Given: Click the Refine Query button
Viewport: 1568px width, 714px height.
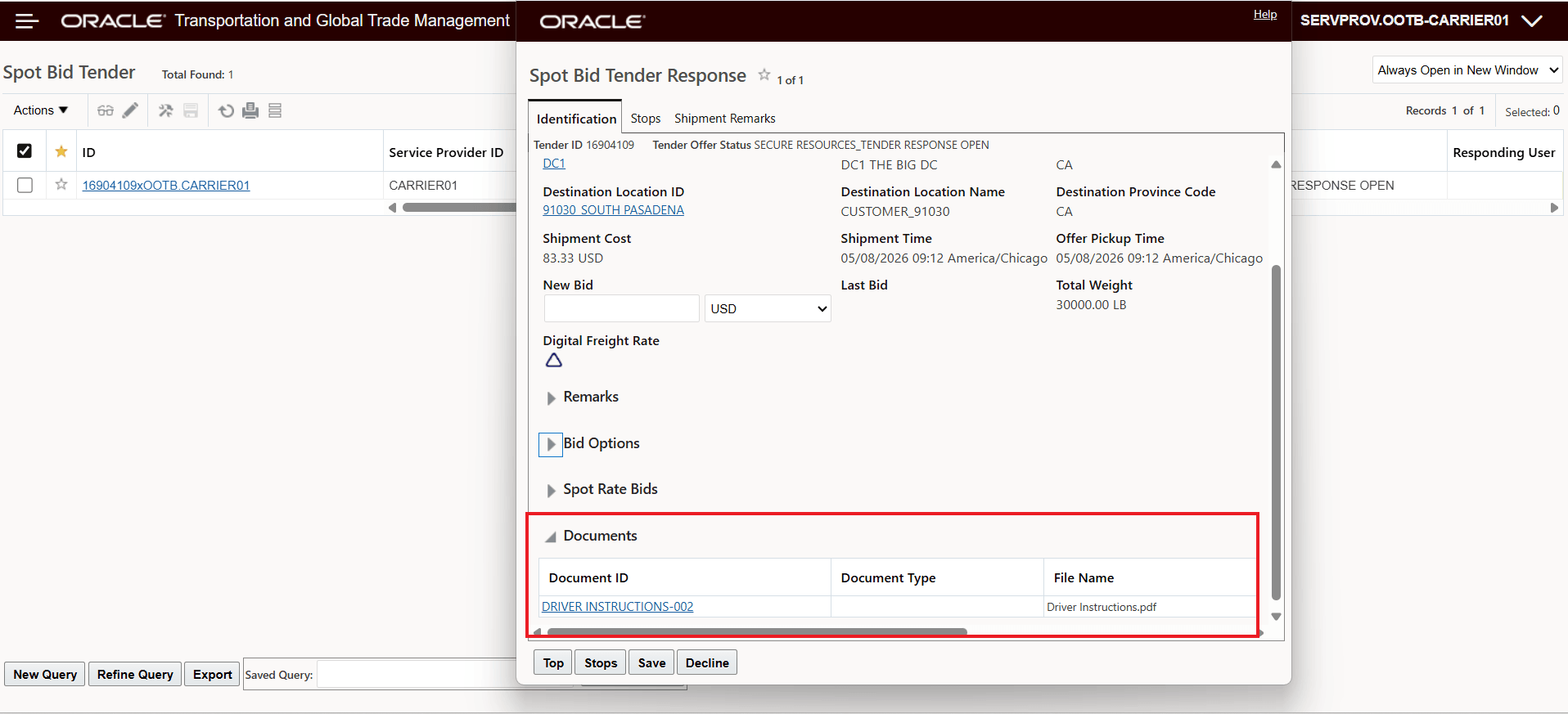Looking at the screenshot, I should click(135, 674).
